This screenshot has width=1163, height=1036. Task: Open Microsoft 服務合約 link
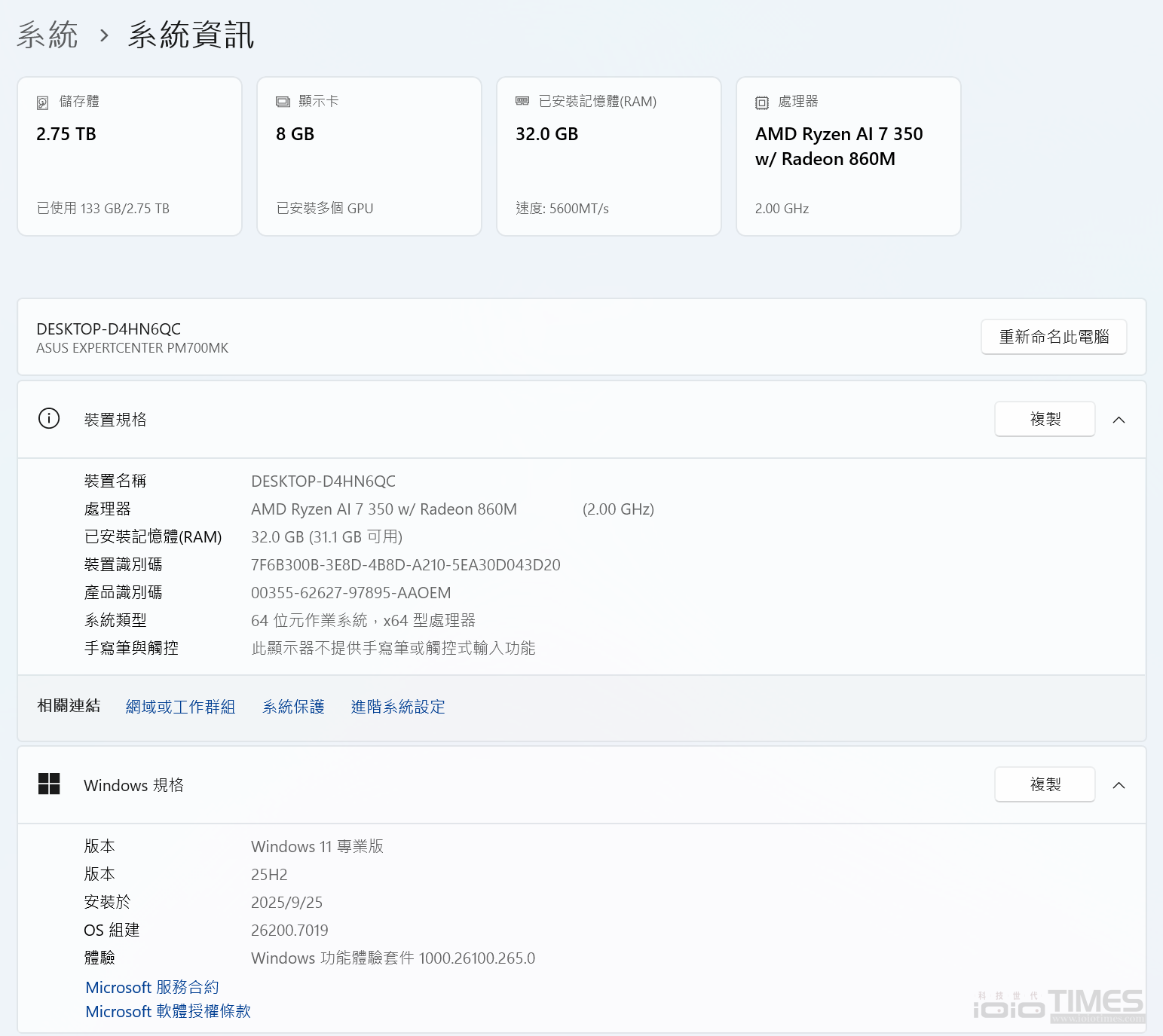pos(152,987)
